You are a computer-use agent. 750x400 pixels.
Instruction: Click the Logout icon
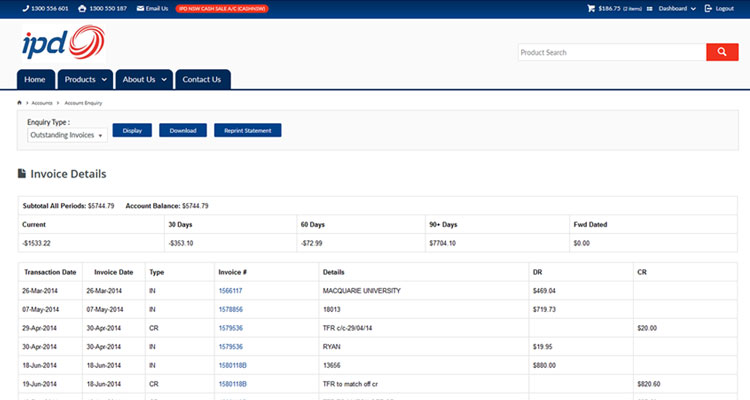(x=709, y=8)
